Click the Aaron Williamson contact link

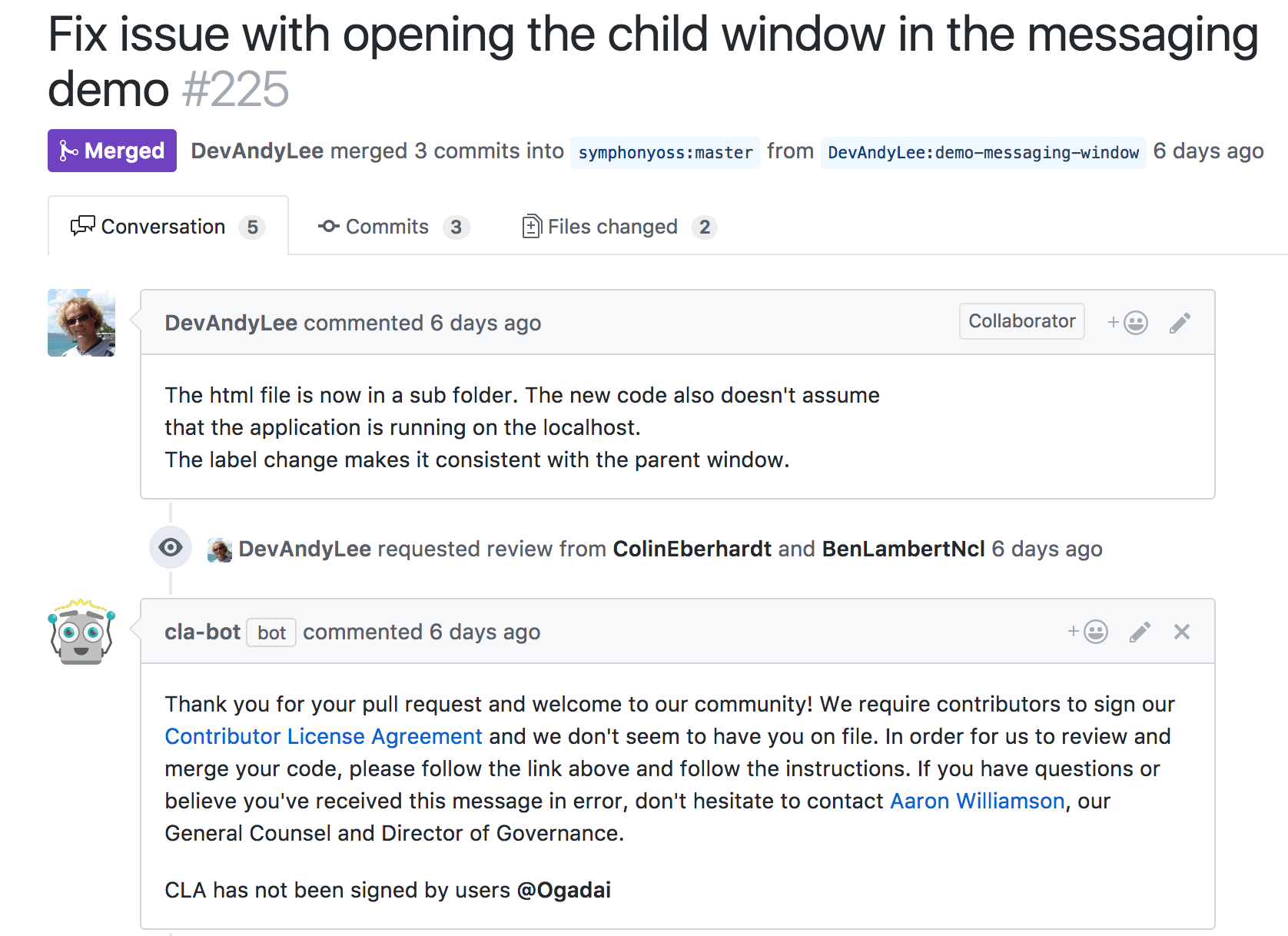(977, 801)
